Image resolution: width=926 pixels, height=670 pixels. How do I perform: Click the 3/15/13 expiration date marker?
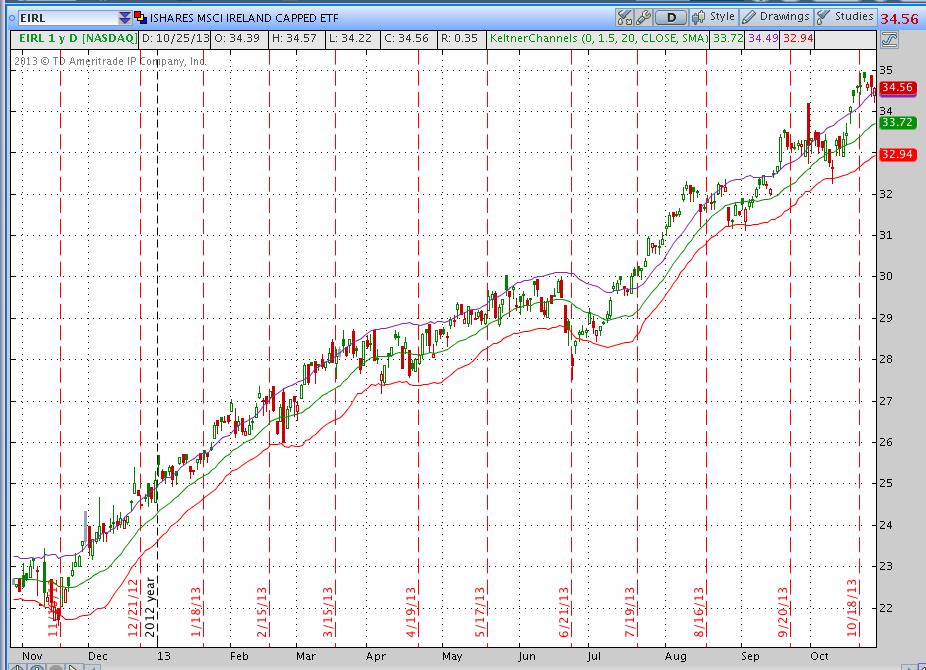point(328,612)
